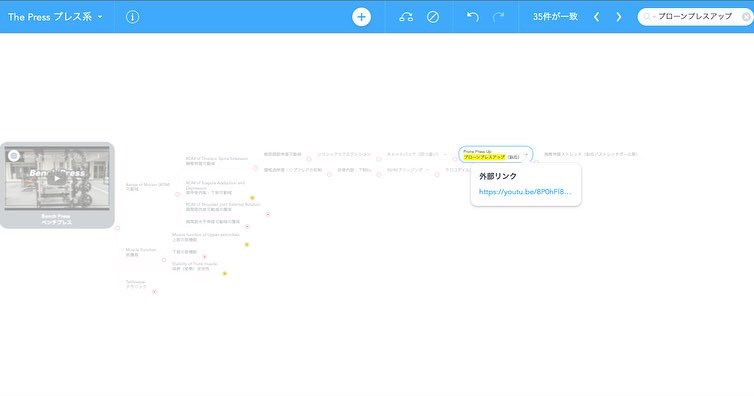
Task: Add a new node with plus button
Action: [x=361, y=17]
